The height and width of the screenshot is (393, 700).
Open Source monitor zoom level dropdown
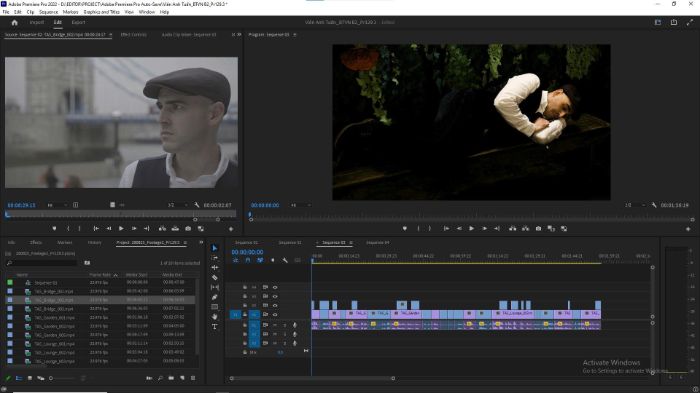coord(57,205)
